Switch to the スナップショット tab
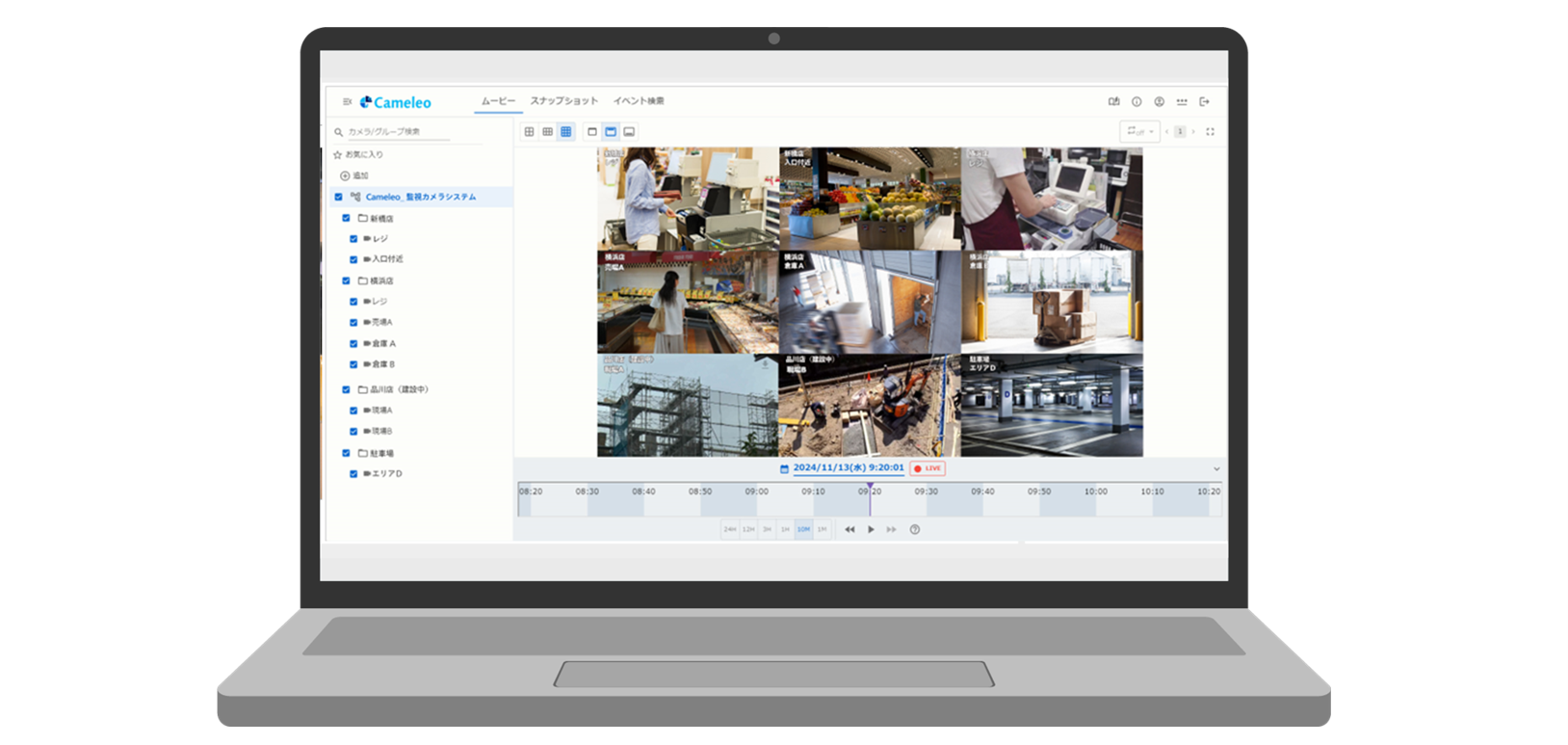The width and height of the screenshot is (1568, 745). (563, 101)
